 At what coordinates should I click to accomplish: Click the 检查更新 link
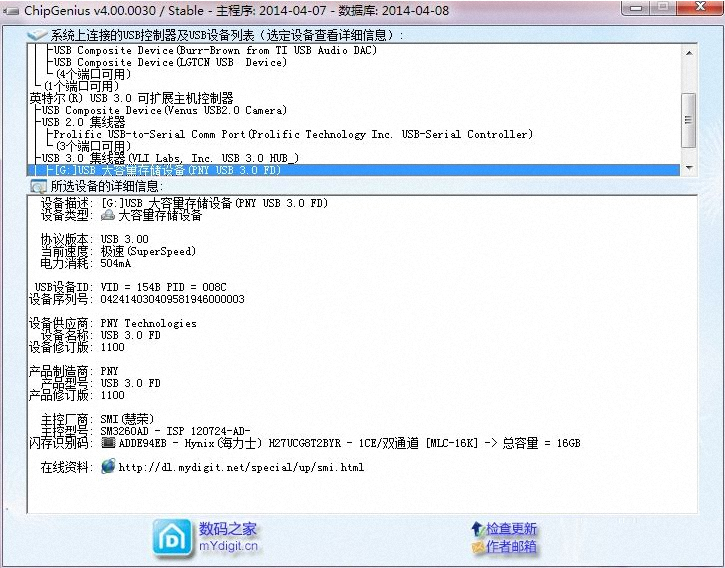pos(511,529)
